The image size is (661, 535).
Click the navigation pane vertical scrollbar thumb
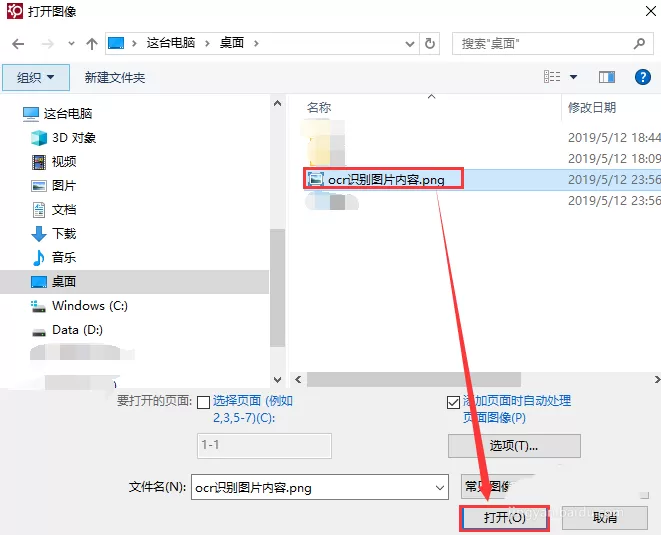coord(277,288)
